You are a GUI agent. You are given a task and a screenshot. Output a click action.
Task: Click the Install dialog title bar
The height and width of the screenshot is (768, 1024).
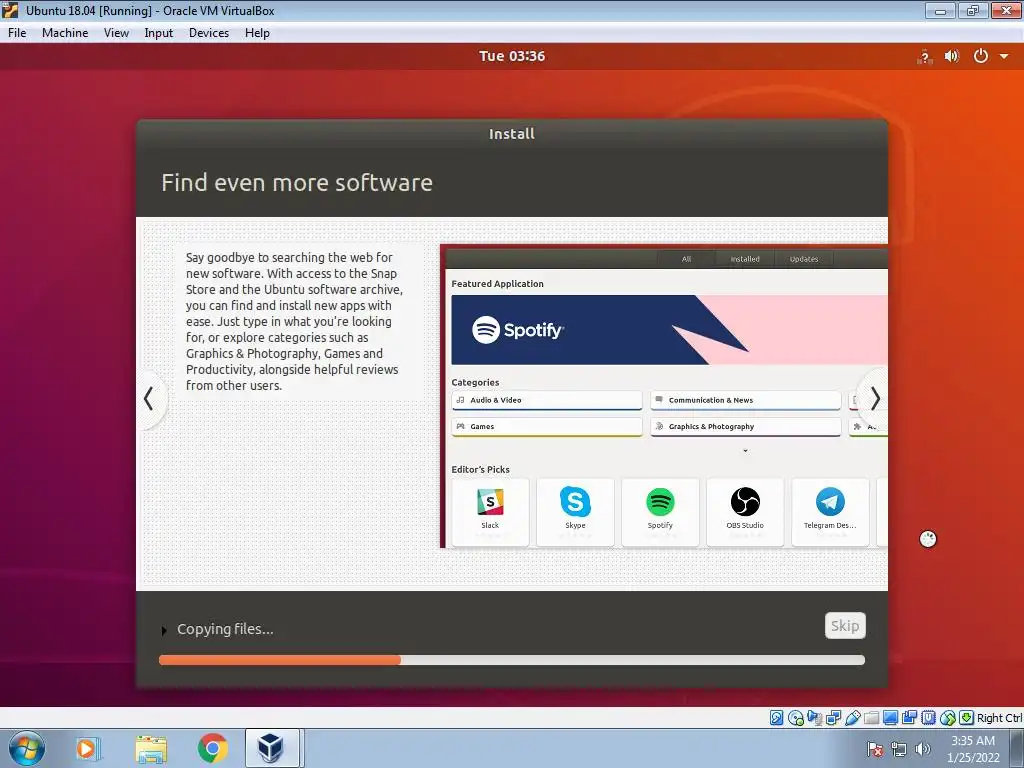pyautogui.click(x=512, y=134)
